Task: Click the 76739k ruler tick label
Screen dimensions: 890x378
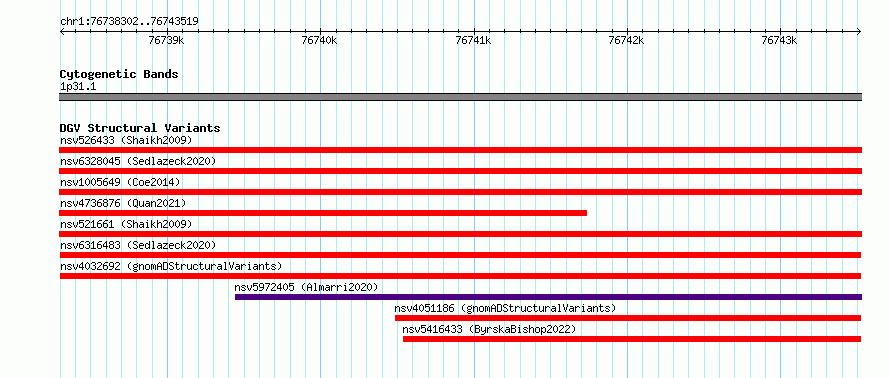Action: (166, 40)
